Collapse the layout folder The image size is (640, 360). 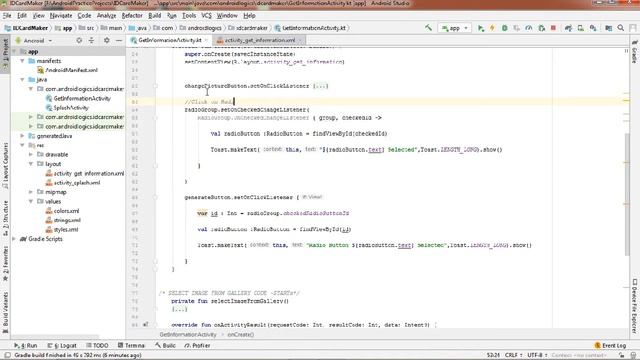click(x=31, y=164)
